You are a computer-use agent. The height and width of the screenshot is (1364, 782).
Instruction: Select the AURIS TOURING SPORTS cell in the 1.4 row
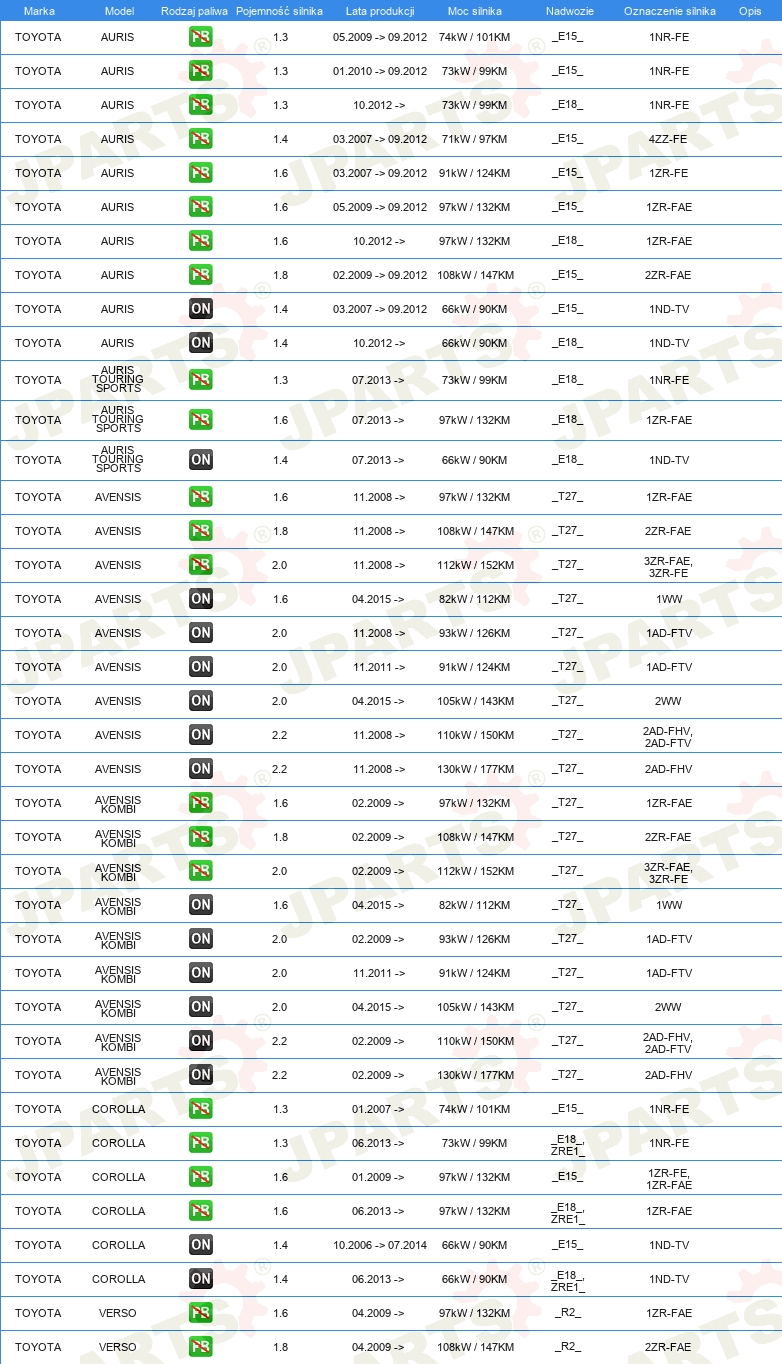118,460
